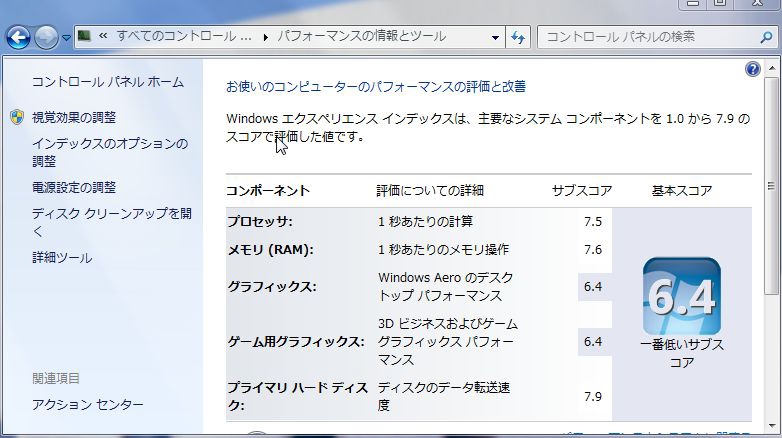This screenshot has height=438, width=782.
Task: Click the 一番低いサブスコア caption
Action: [681, 353]
